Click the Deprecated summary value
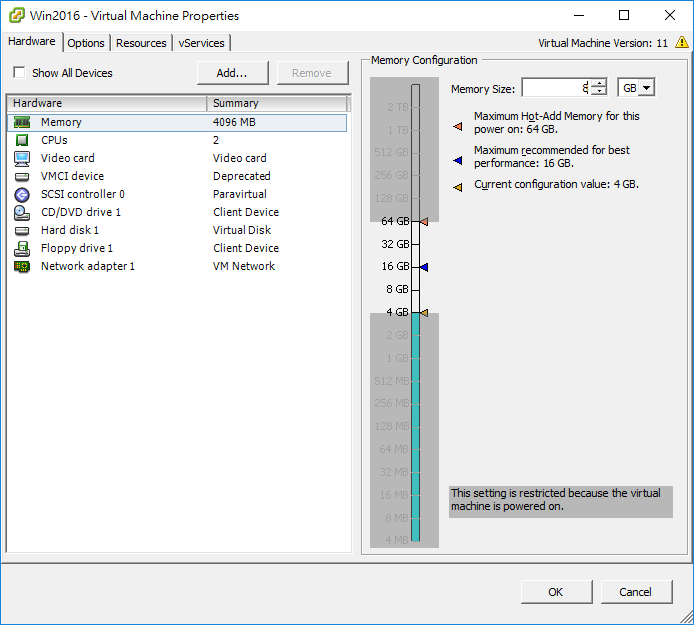 pyautogui.click(x=241, y=176)
